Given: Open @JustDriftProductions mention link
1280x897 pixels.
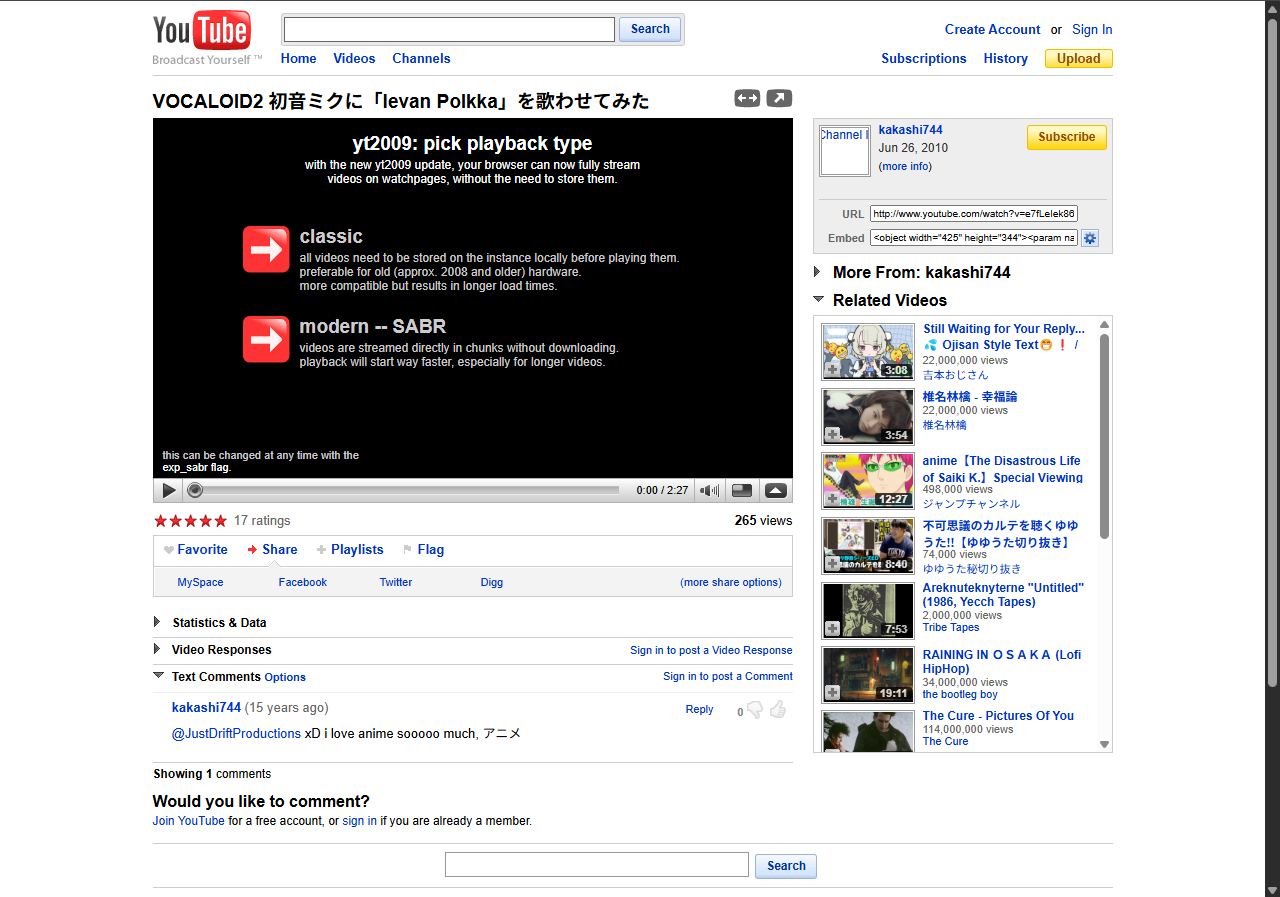Looking at the screenshot, I should tap(236, 733).
